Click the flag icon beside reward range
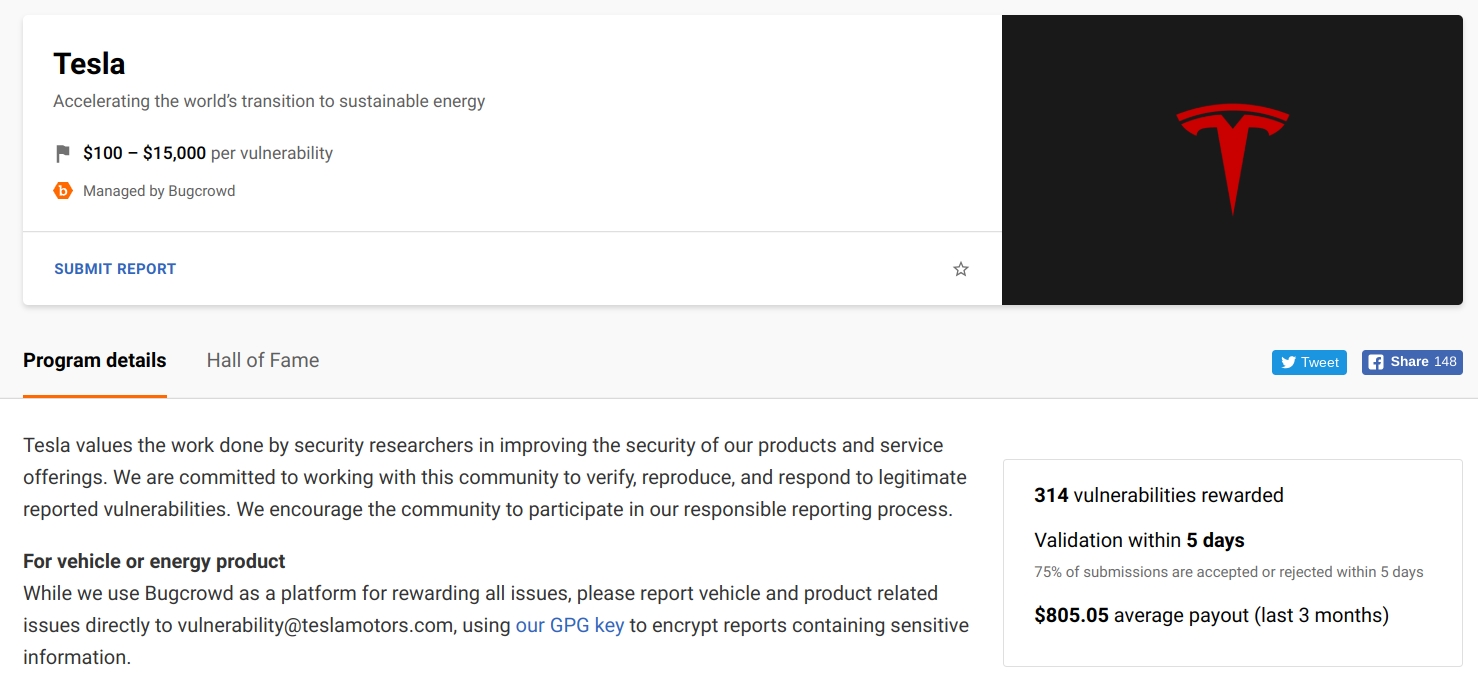Screen dimensions: 1478x682 click(63, 154)
